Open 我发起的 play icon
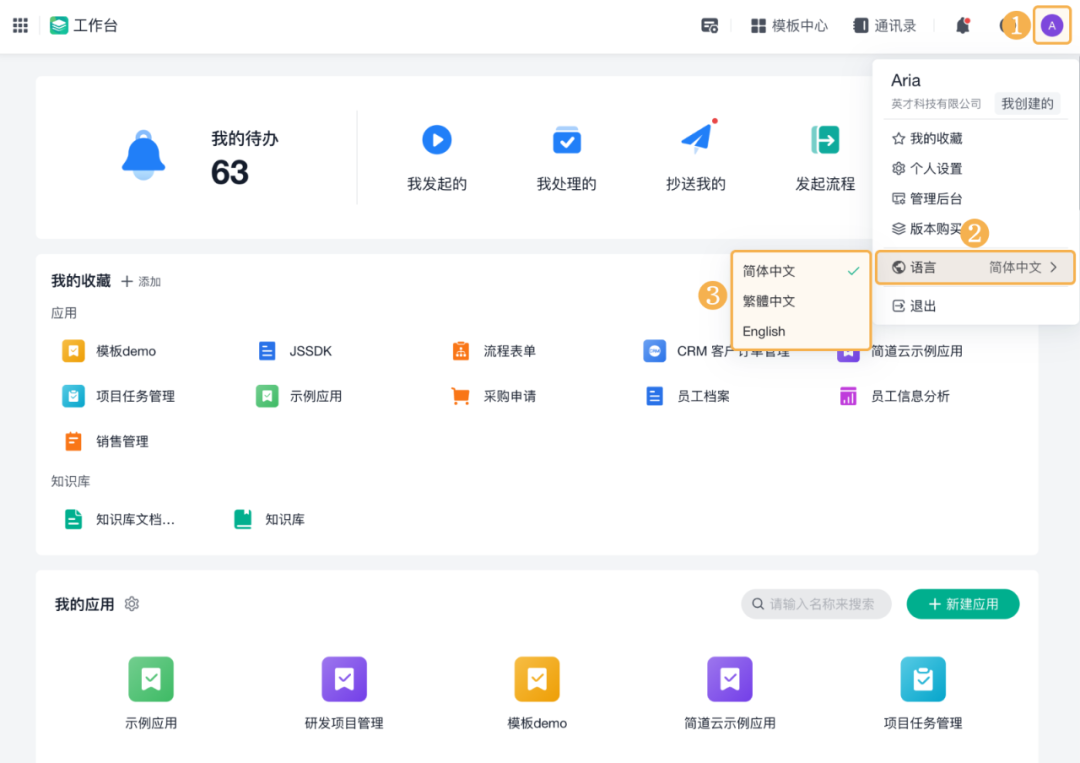The width and height of the screenshot is (1080, 763). click(x=437, y=140)
